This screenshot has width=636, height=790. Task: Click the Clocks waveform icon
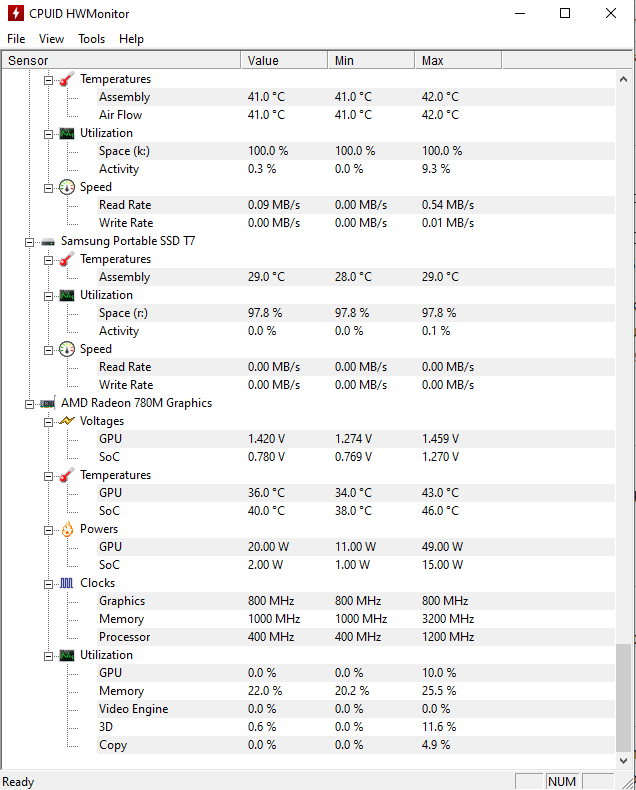(x=67, y=583)
